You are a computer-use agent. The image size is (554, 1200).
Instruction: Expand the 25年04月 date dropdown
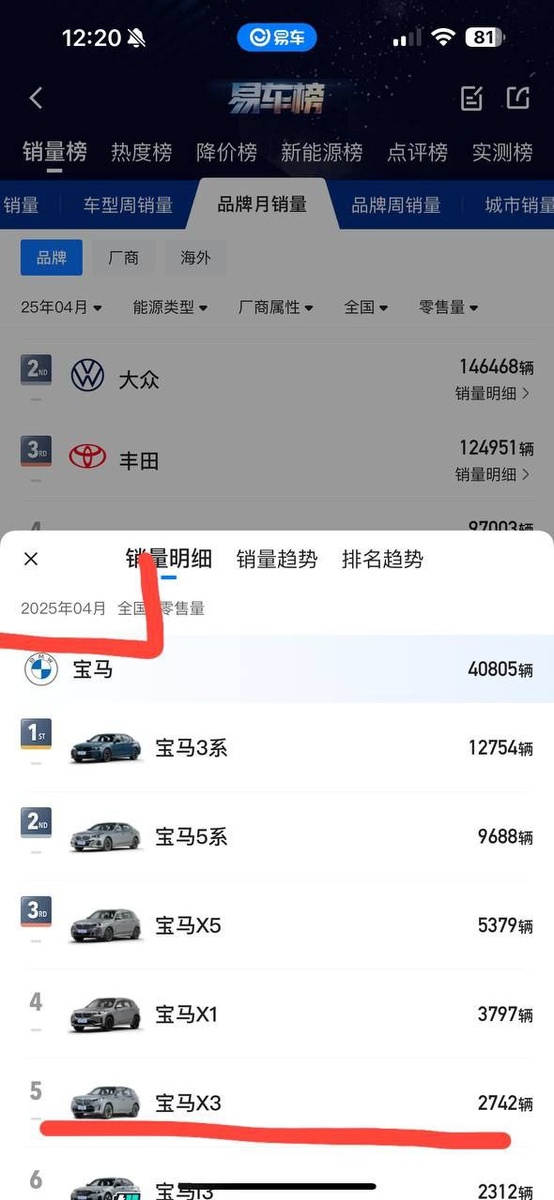(x=61, y=307)
